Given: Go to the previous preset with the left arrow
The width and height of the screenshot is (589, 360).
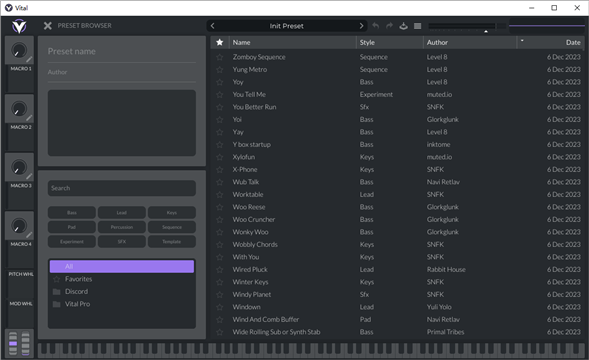Looking at the screenshot, I should 213,26.
